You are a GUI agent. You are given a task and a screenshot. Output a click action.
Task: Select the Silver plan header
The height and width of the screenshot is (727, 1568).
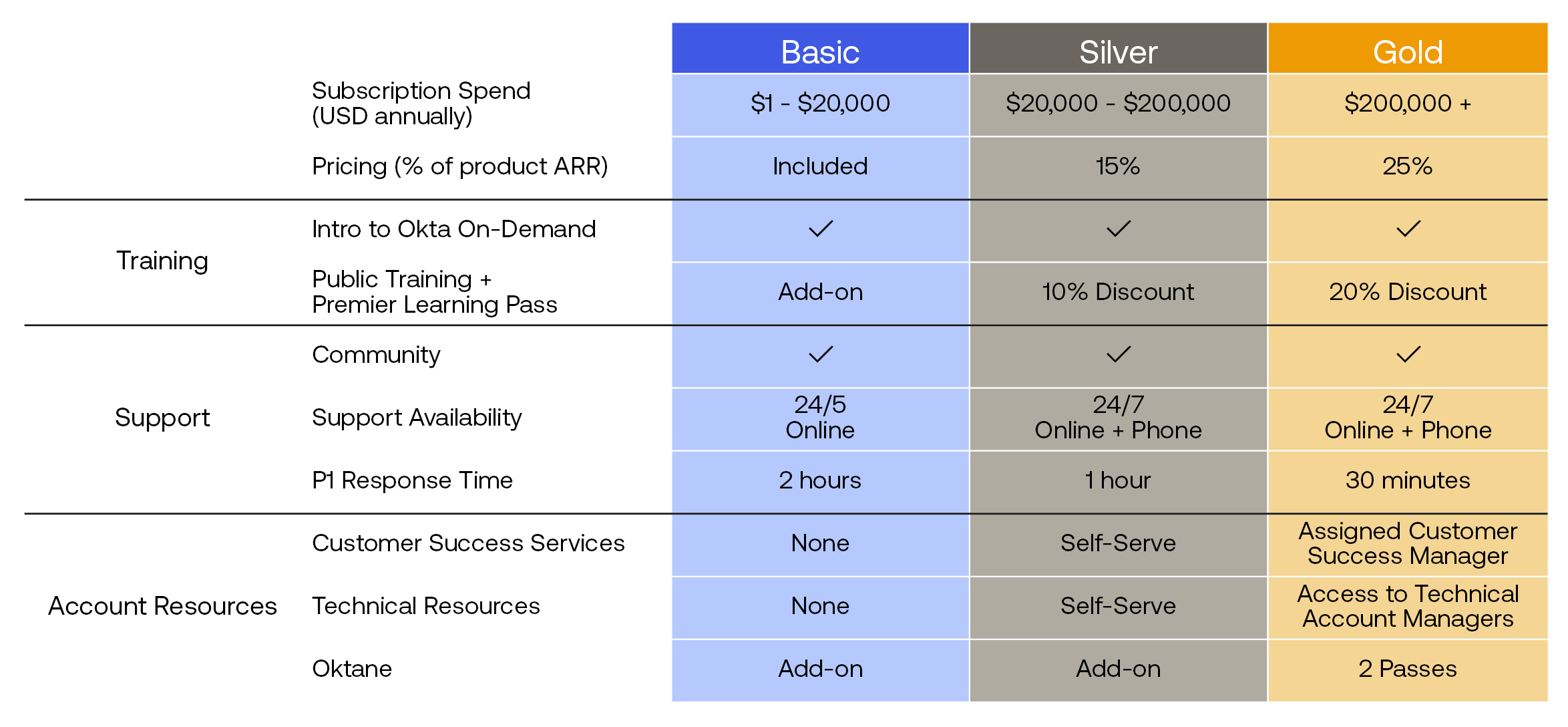pyautogui.click(x=1118, y=51)
